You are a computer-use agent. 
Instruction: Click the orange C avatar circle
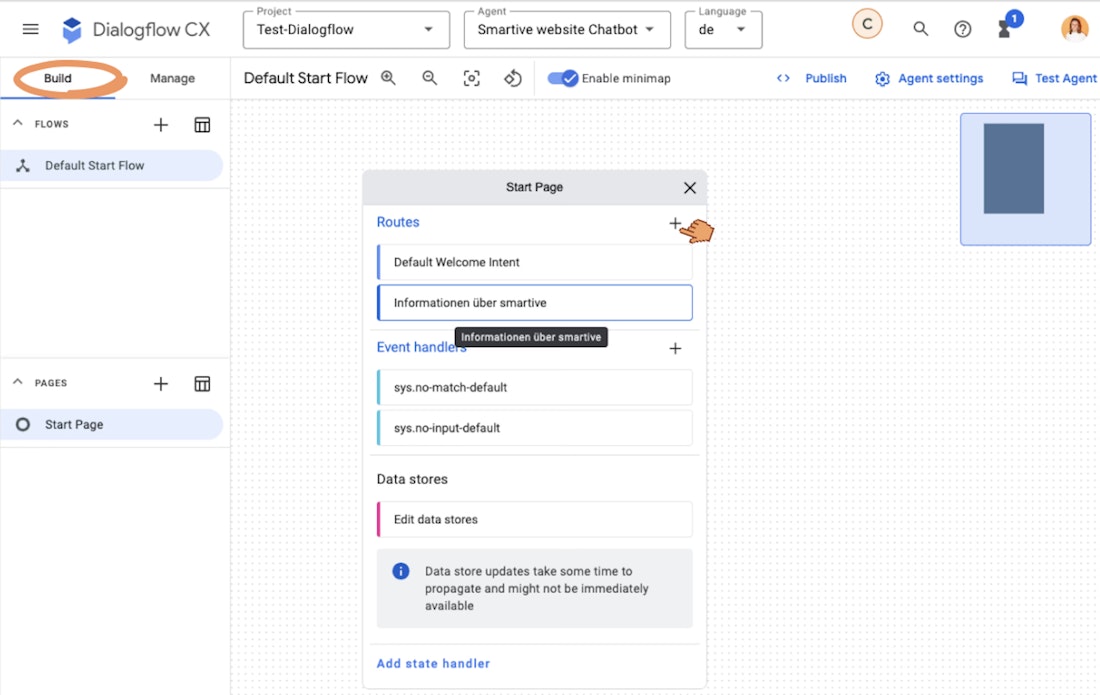point(867,25)
